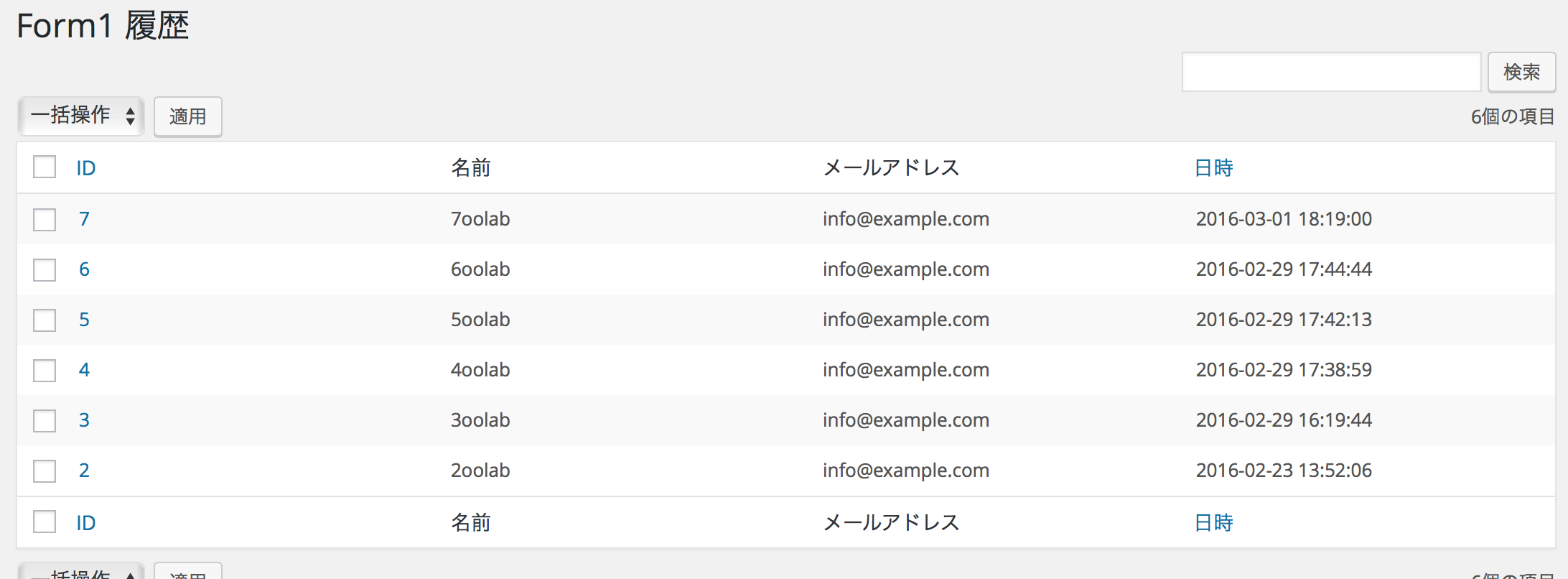Sort by the 日時 column header
The width and height of the screenshot is (1568, 579).
tap(1213, 168)
